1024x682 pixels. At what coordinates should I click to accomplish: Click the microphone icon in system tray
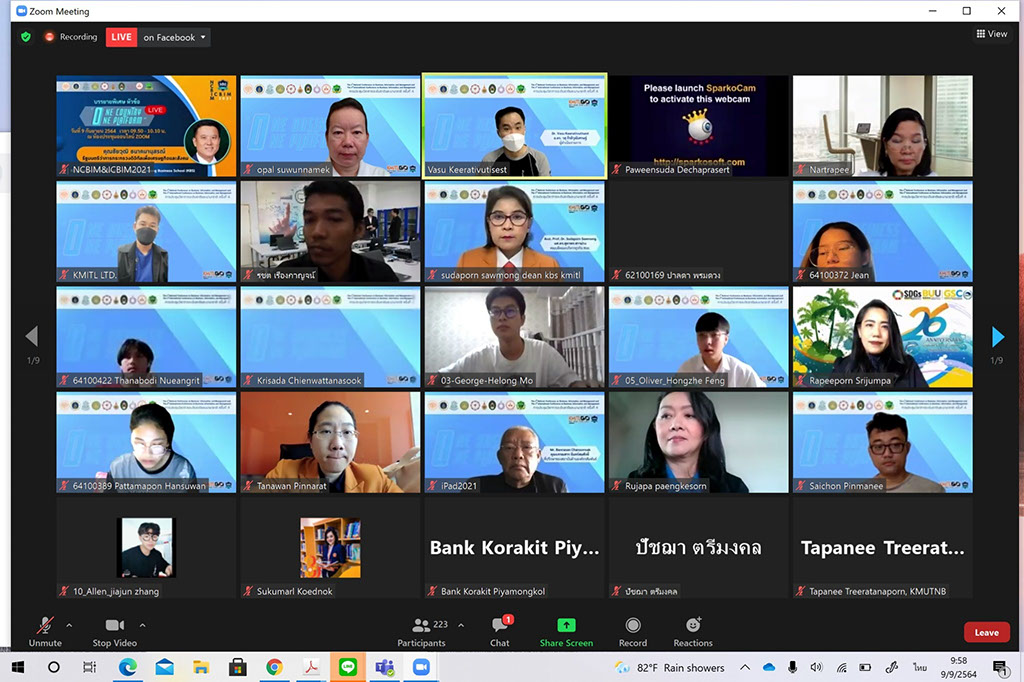[792, 668]
